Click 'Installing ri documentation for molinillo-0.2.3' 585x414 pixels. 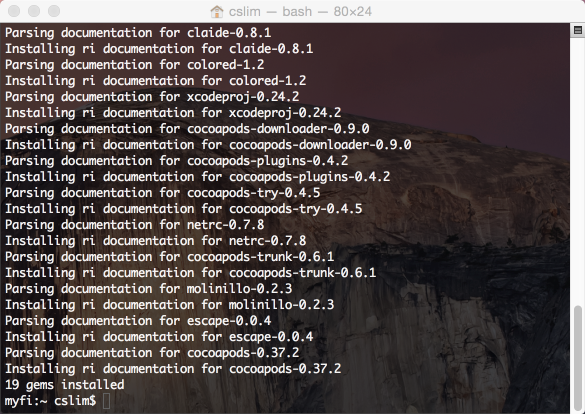coord(170,305)
